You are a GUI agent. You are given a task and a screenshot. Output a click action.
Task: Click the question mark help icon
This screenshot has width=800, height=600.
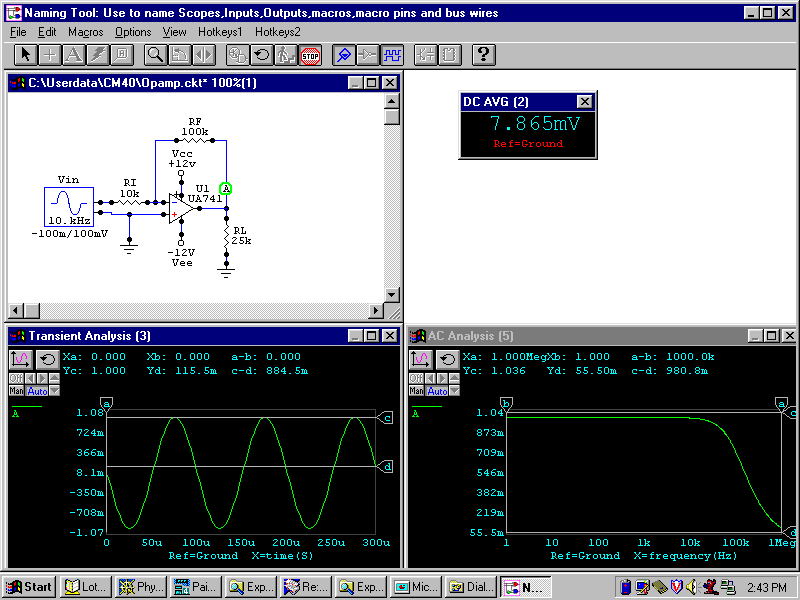pos(484,55)
